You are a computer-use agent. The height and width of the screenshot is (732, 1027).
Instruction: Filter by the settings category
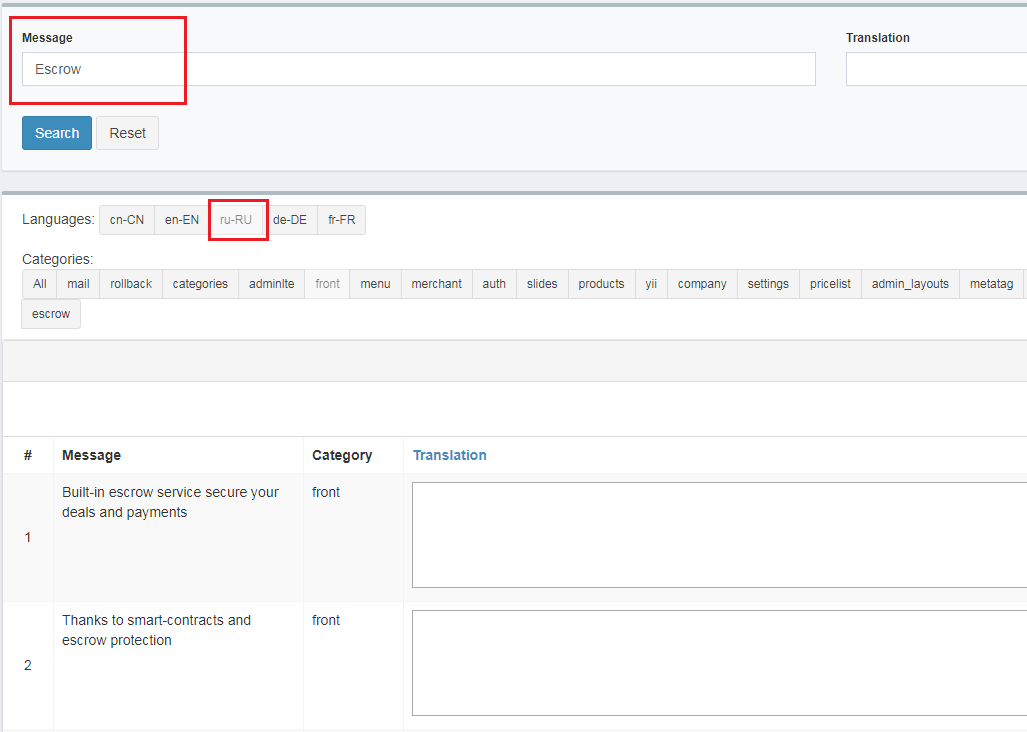point(768,284)
